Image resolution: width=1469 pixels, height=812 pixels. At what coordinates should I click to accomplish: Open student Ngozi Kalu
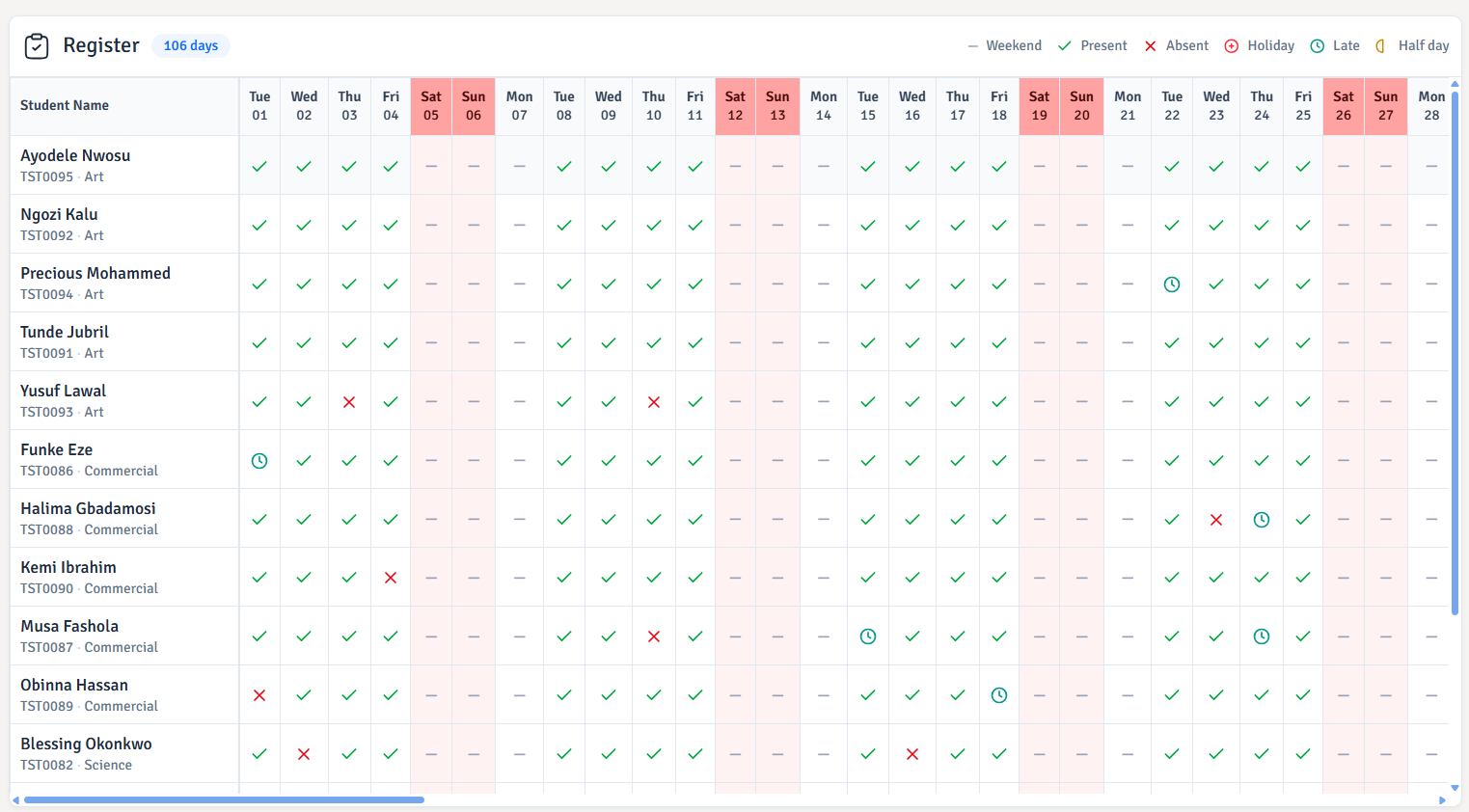point(59,214)
